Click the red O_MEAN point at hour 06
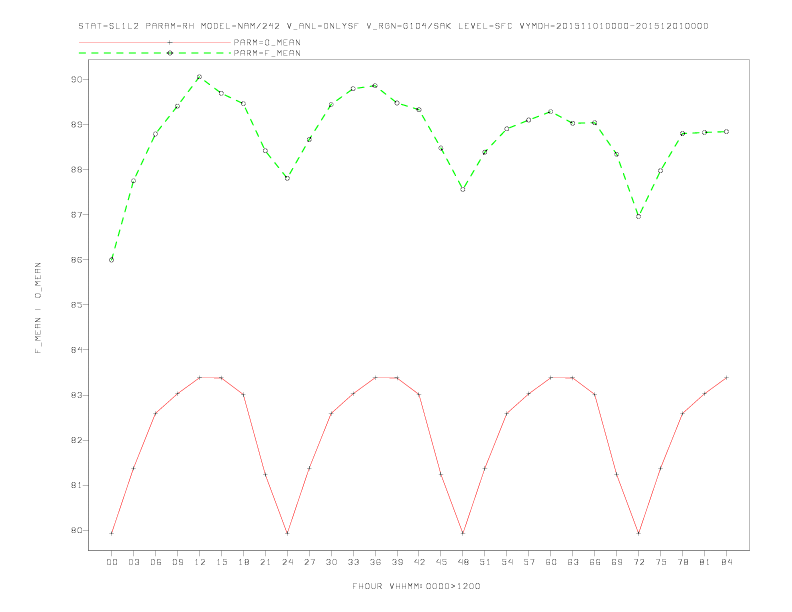Image resolution: width=792 pixels, height=612 pixels. [156, 413]
